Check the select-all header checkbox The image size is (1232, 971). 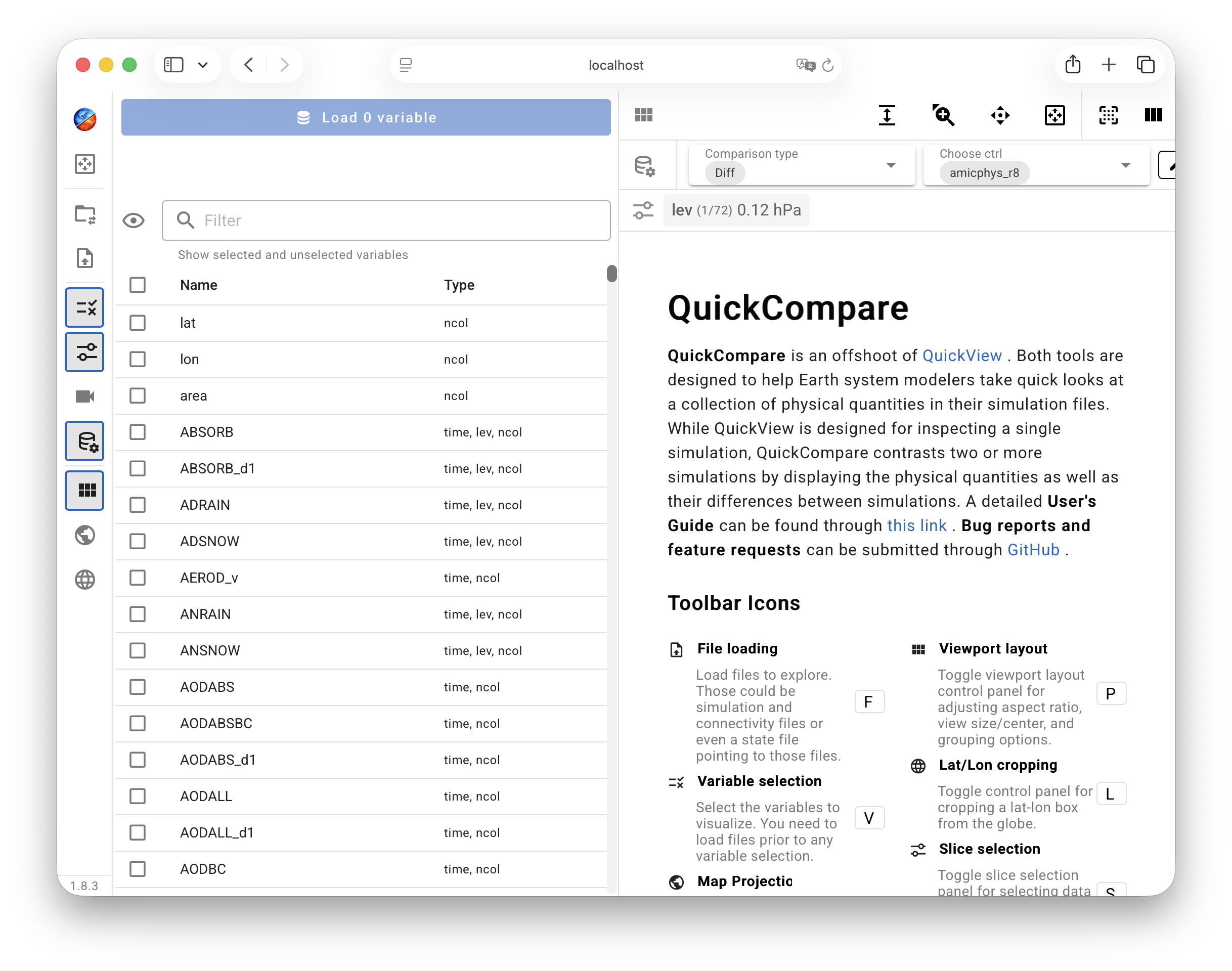(x=138, y=285)
